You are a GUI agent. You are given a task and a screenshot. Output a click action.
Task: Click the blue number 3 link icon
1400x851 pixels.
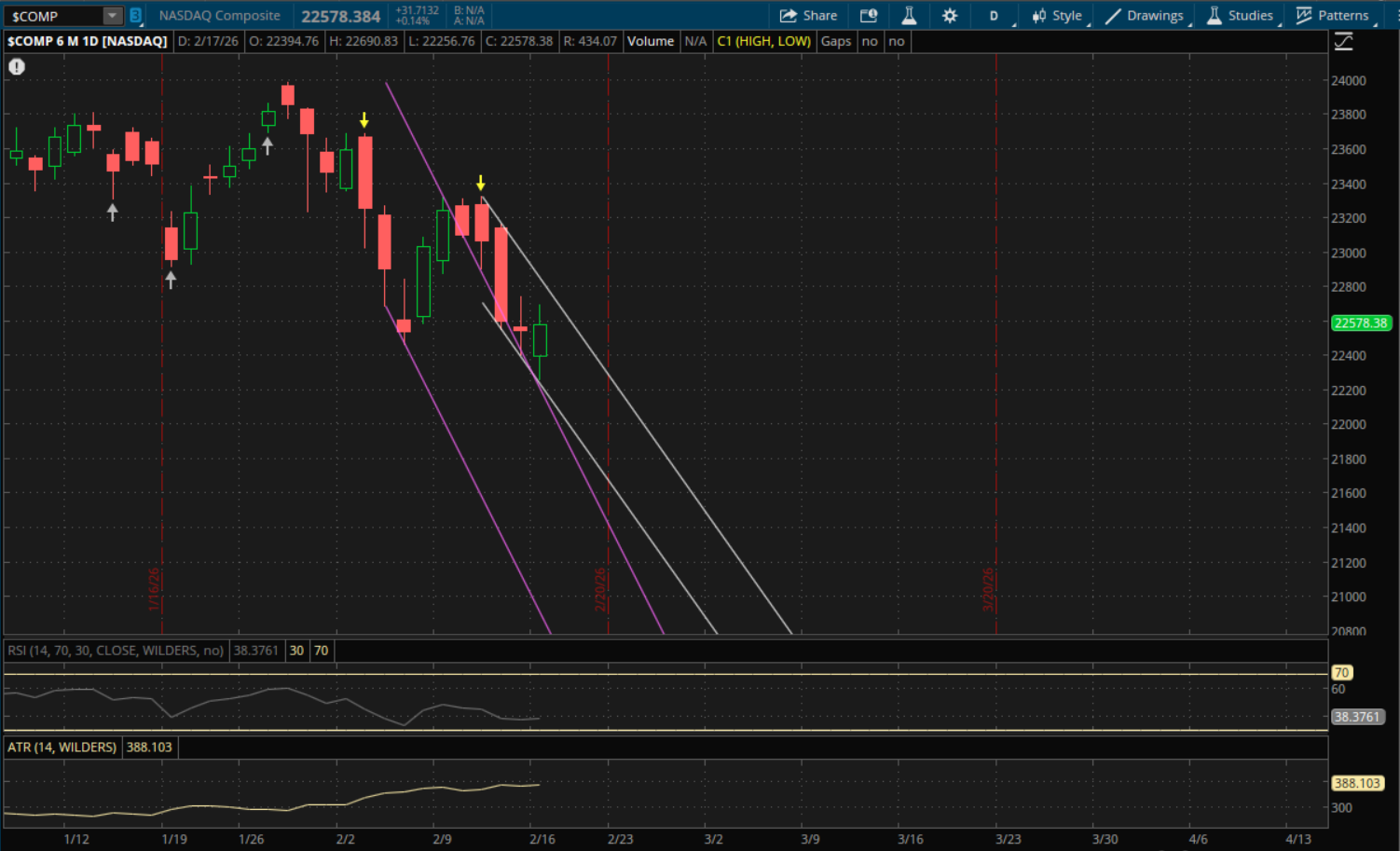[135, 16]
